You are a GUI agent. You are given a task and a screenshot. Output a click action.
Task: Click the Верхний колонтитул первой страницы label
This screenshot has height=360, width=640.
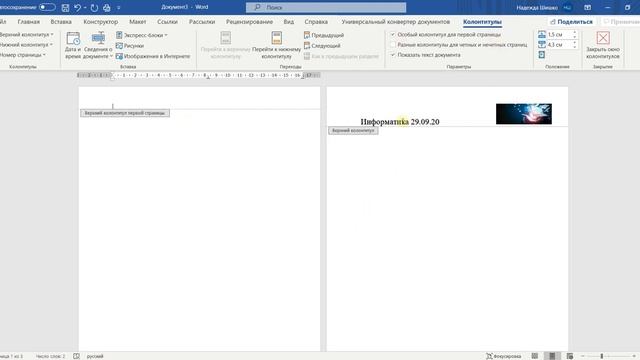point(125,113)
